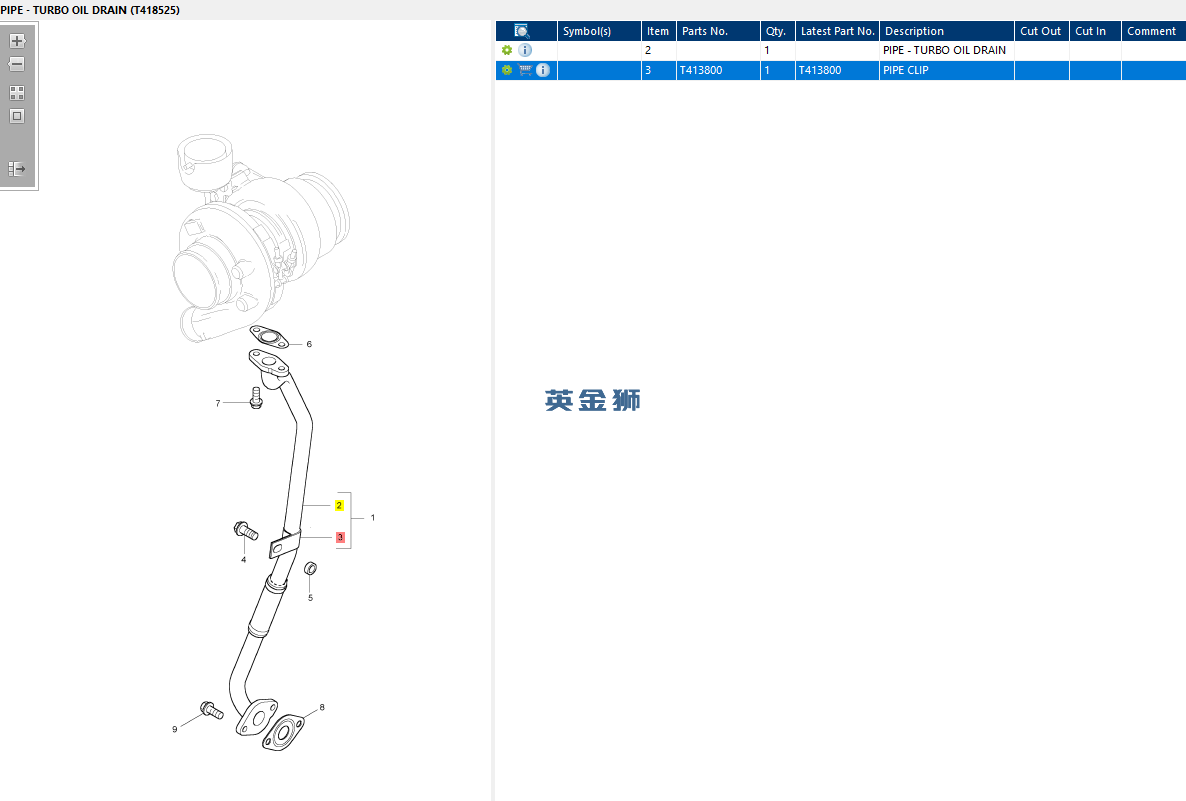Open the search icon in table header

point(521,31)
